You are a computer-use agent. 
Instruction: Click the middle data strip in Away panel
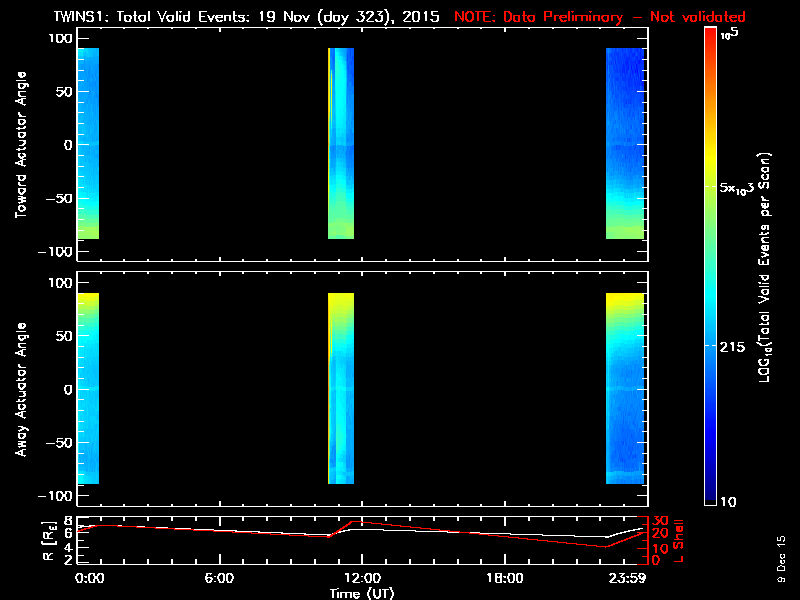click(x=341, y=389)
